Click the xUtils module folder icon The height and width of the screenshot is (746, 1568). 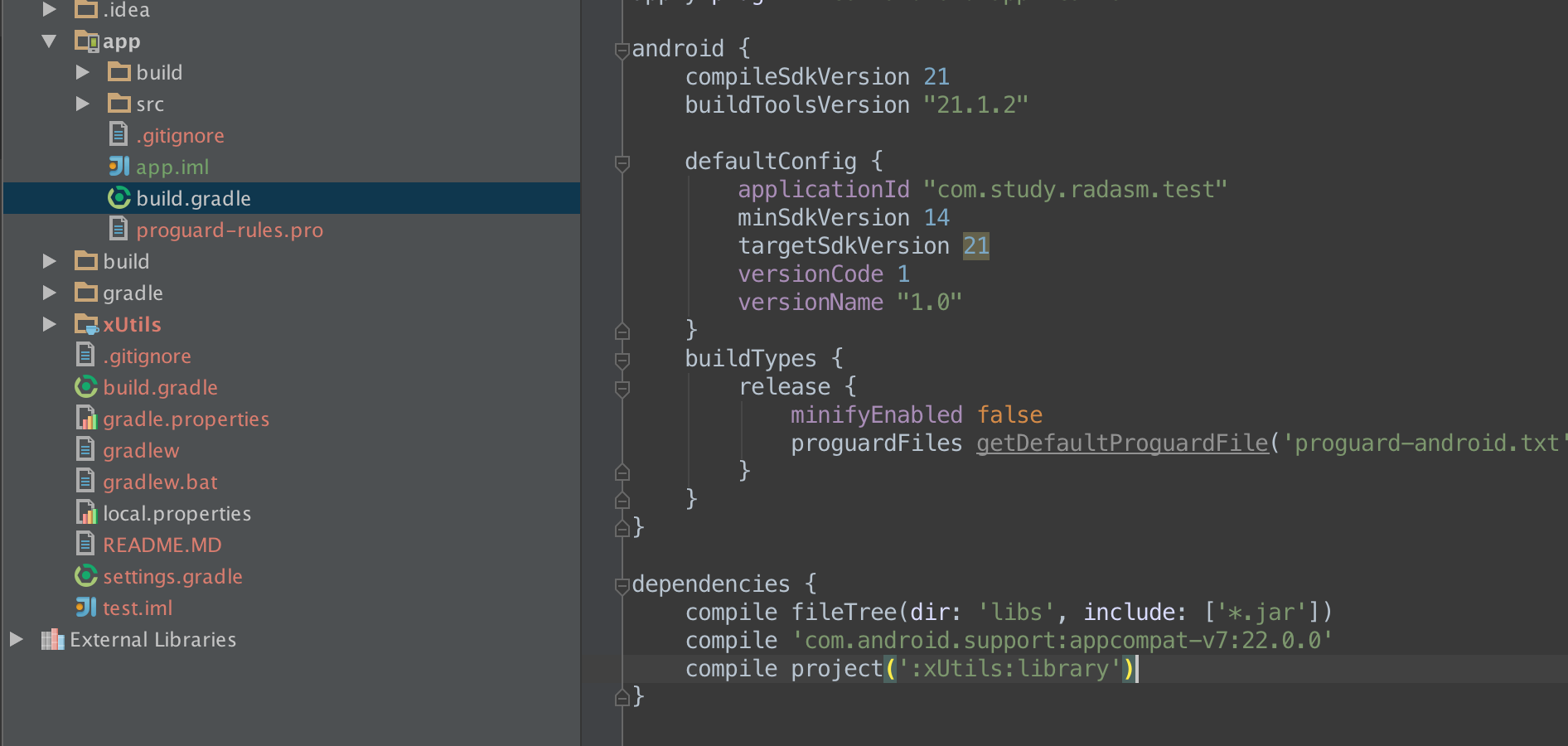(x=86, y=324)
